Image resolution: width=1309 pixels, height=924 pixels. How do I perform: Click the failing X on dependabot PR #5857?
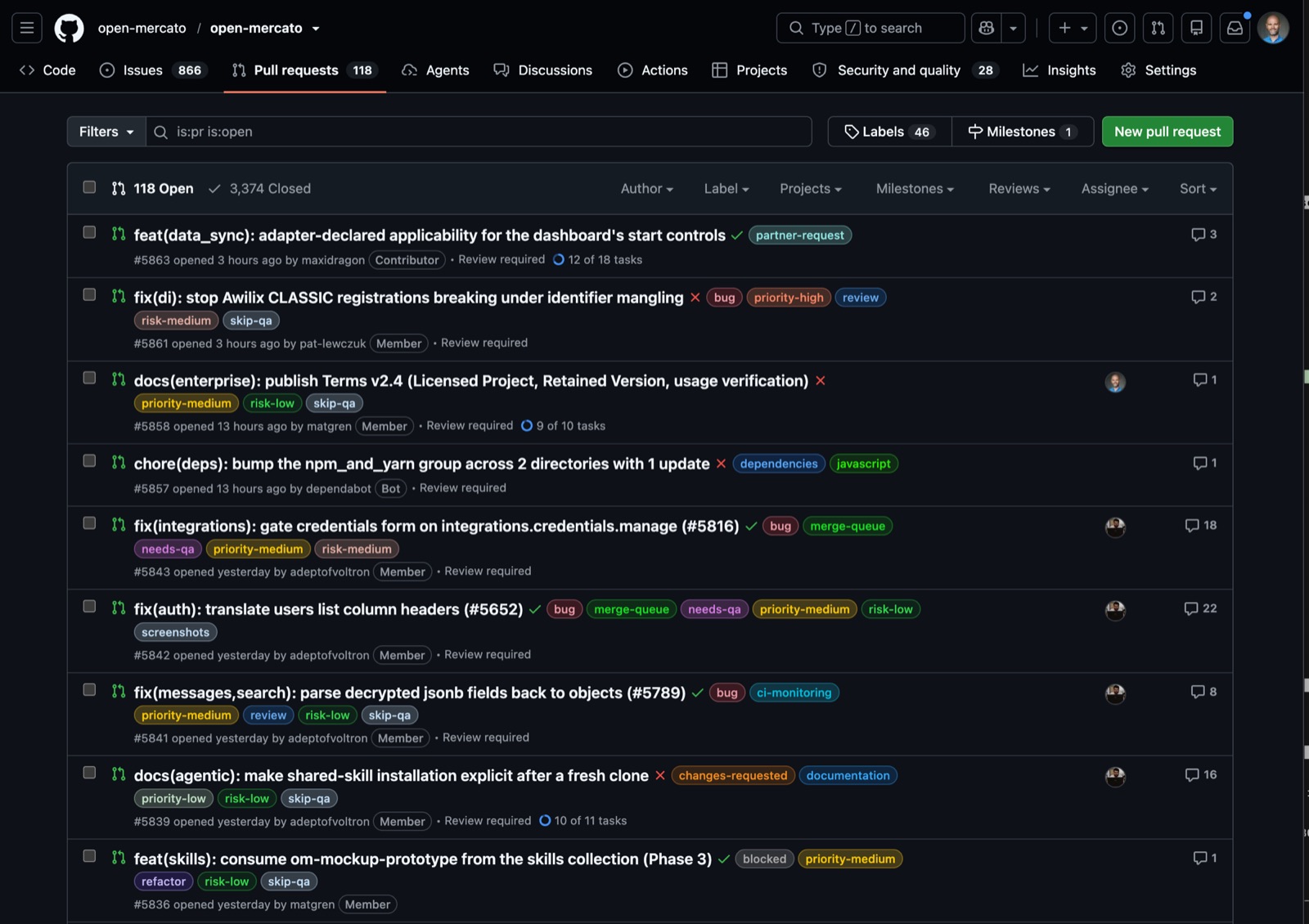(721, 464)
